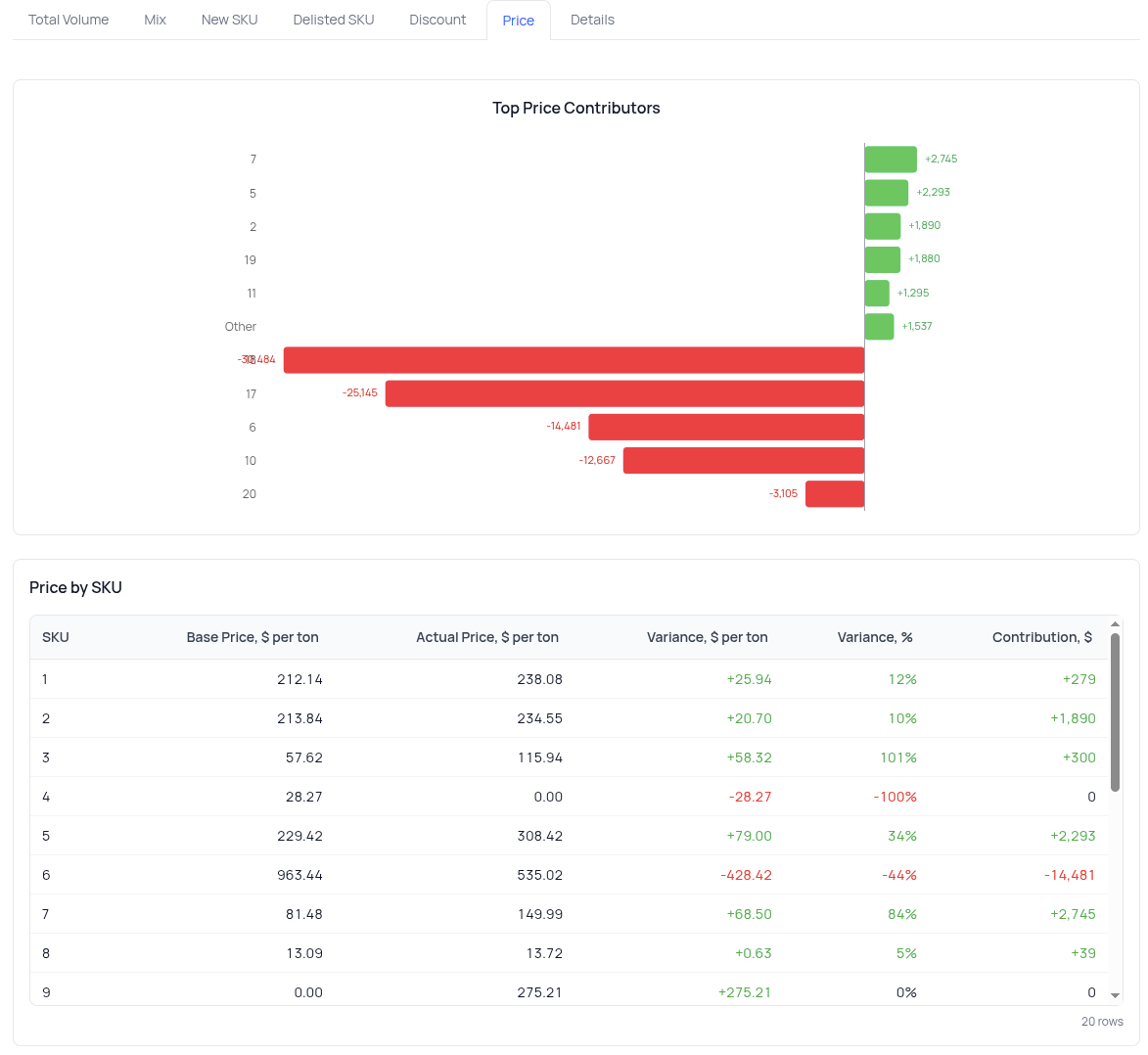The height and width of the screenshot is (1055, 1148).
Task: Click the red bar for SKU 20
Action: point(834,494)
